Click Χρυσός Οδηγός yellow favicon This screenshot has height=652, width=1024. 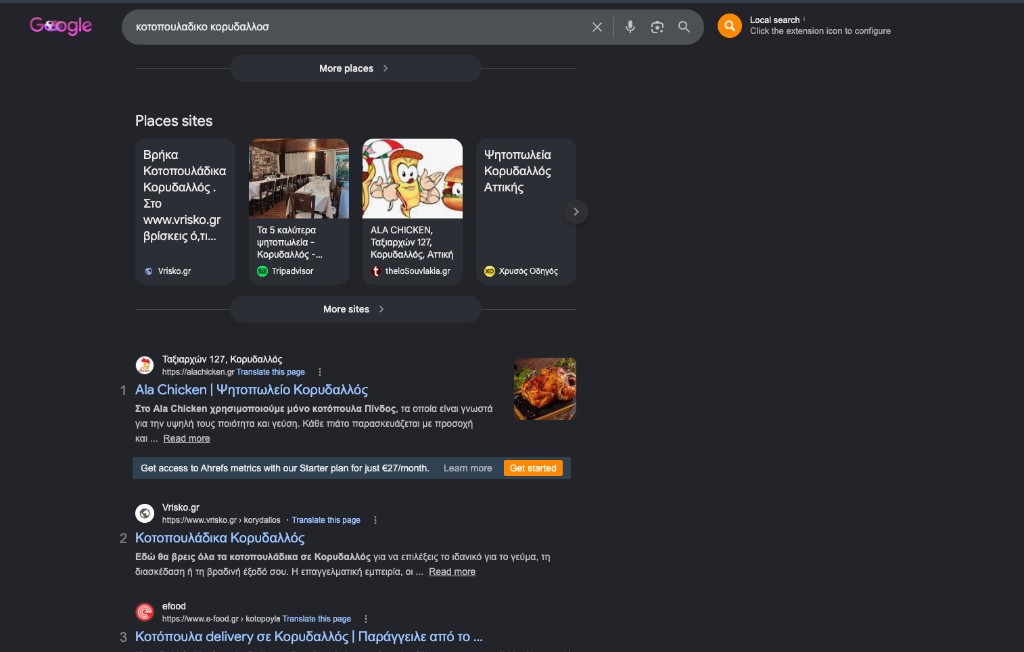[x=489, y=271]
